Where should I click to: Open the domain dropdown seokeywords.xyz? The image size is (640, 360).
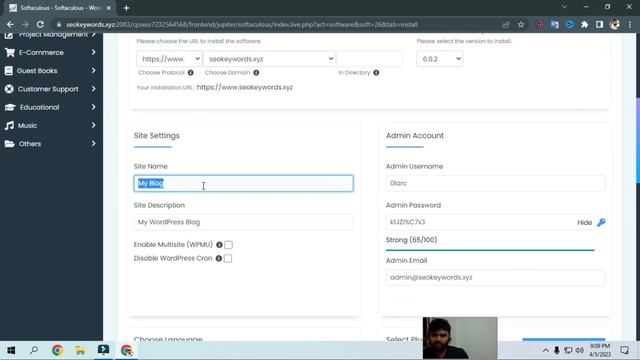[269, 59]
